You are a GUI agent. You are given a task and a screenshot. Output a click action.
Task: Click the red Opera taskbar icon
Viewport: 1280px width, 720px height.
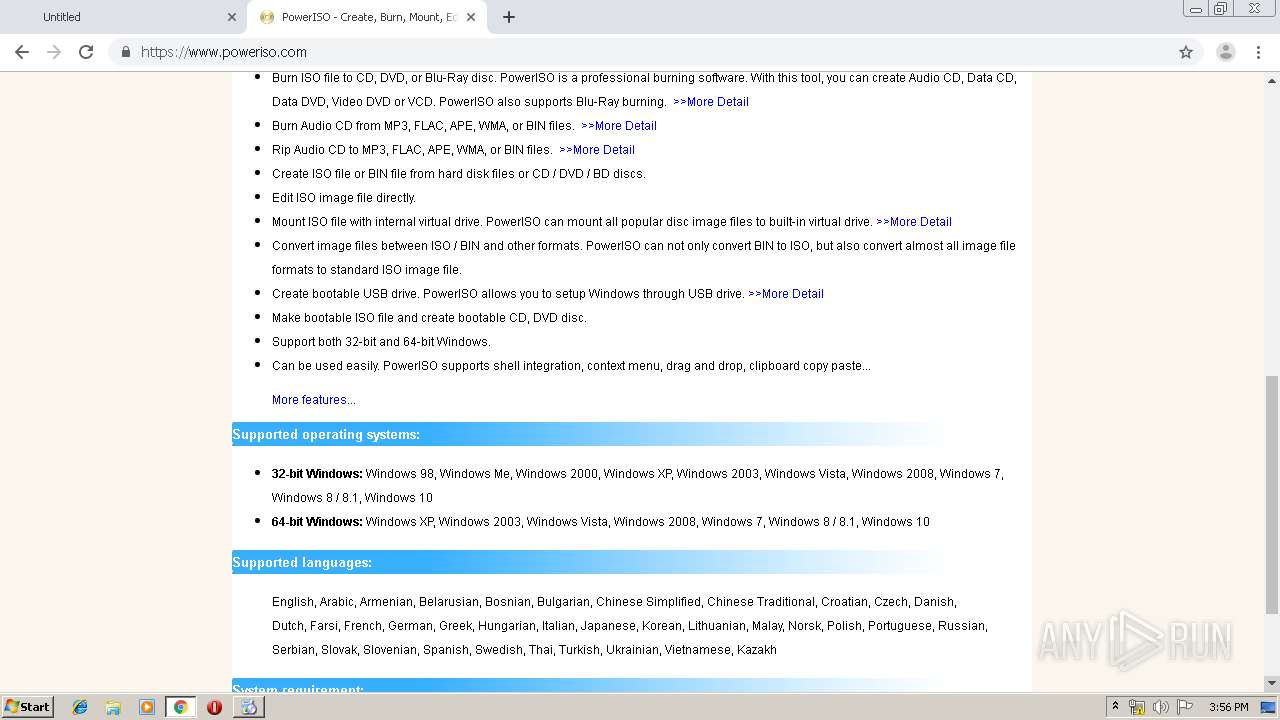(214, 707)
